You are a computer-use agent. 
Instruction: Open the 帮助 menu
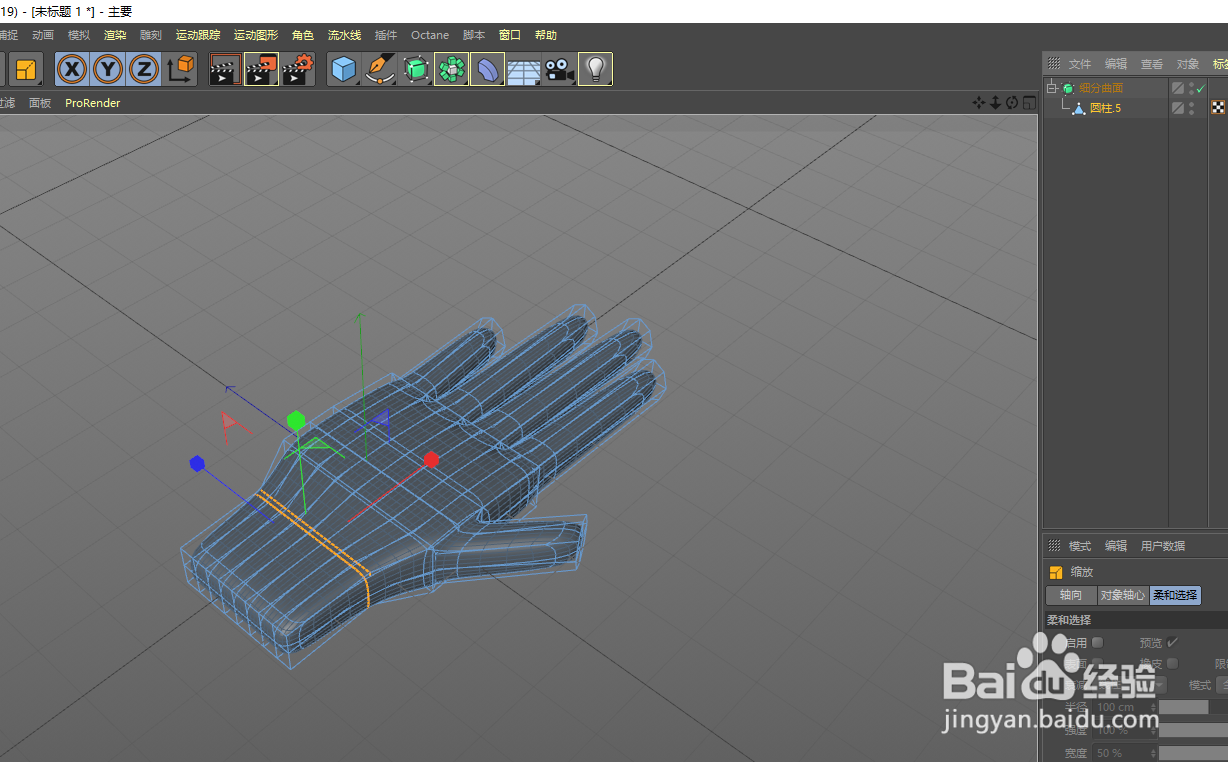point(546,35)
